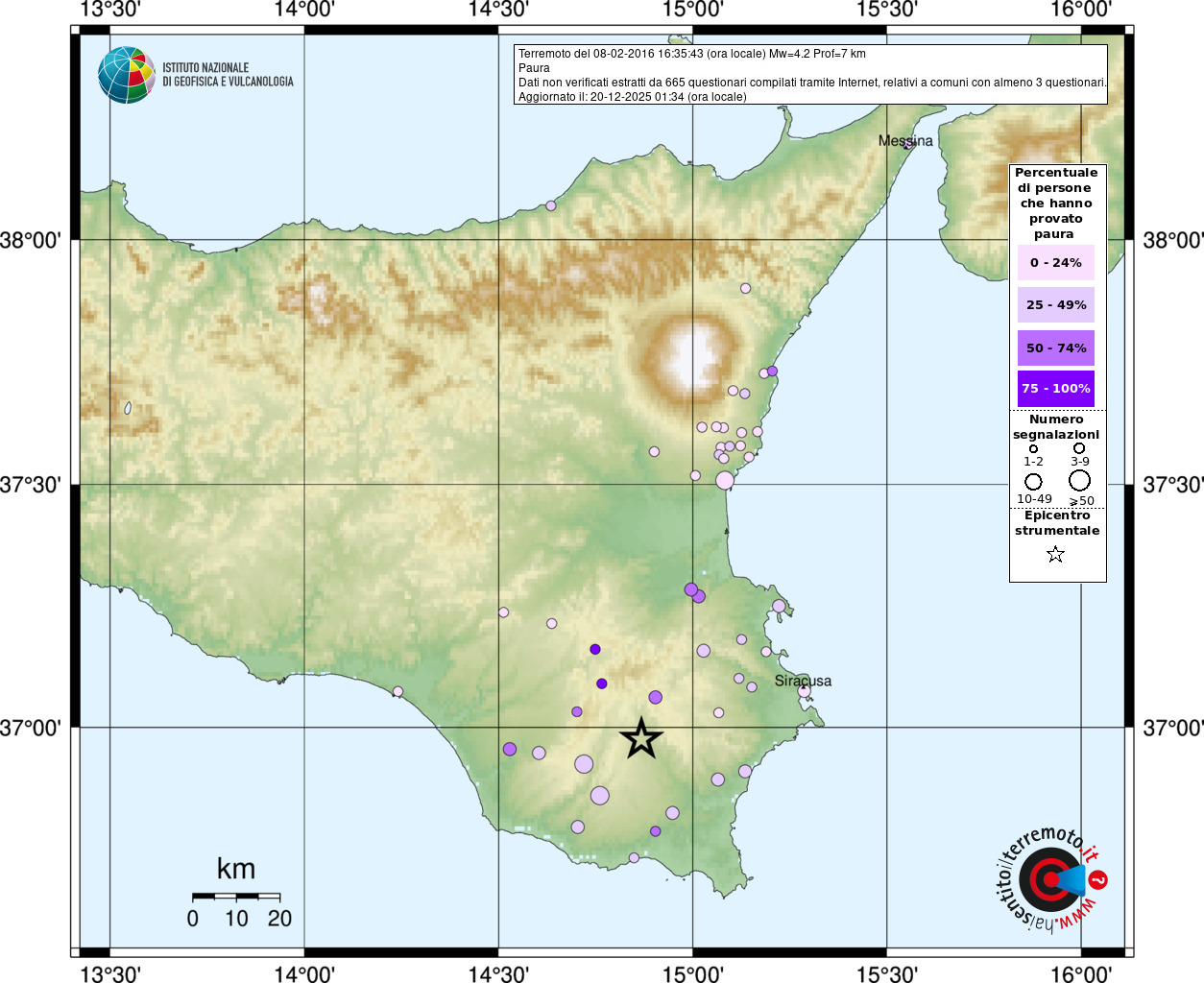Click the 'km' label above the scale bar
Viewport: 1204px width, 983px height.
click(x=236, y=869)
